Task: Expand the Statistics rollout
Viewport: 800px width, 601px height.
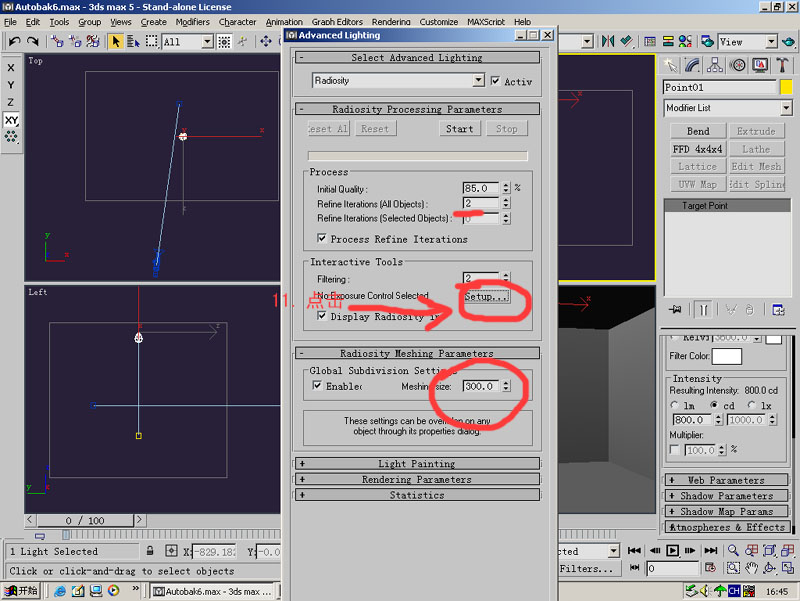Action: (417, 495)
